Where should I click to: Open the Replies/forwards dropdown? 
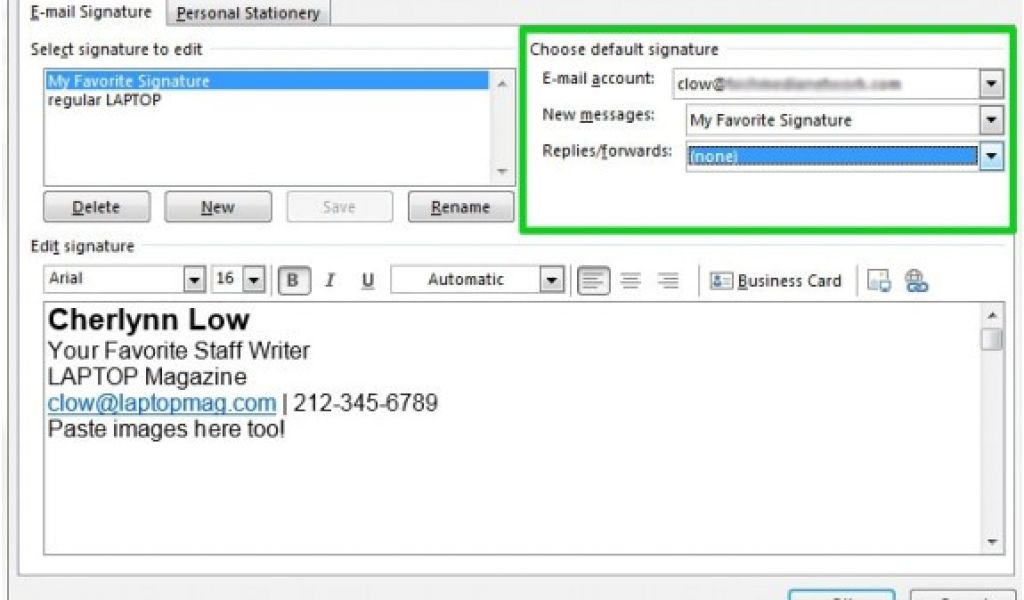click(x=993, y=157)
